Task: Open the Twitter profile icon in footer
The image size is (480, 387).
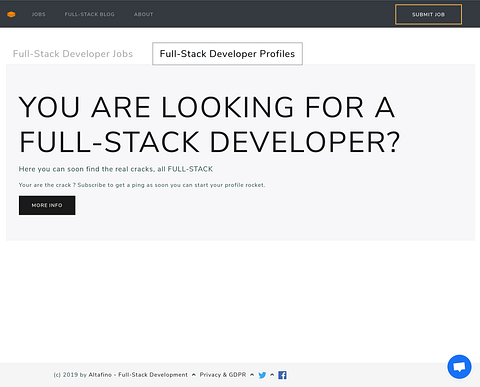Action: point(262,375)
